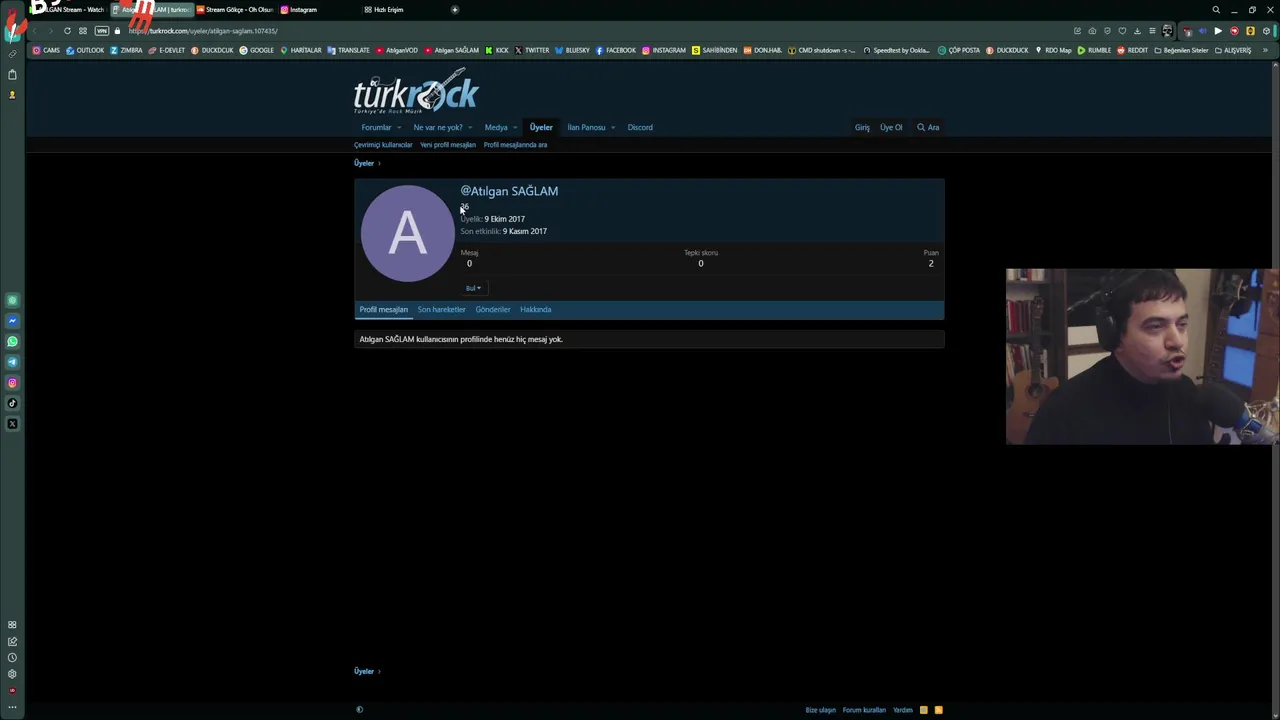Open the Bul dropdown button

[473, 288]
